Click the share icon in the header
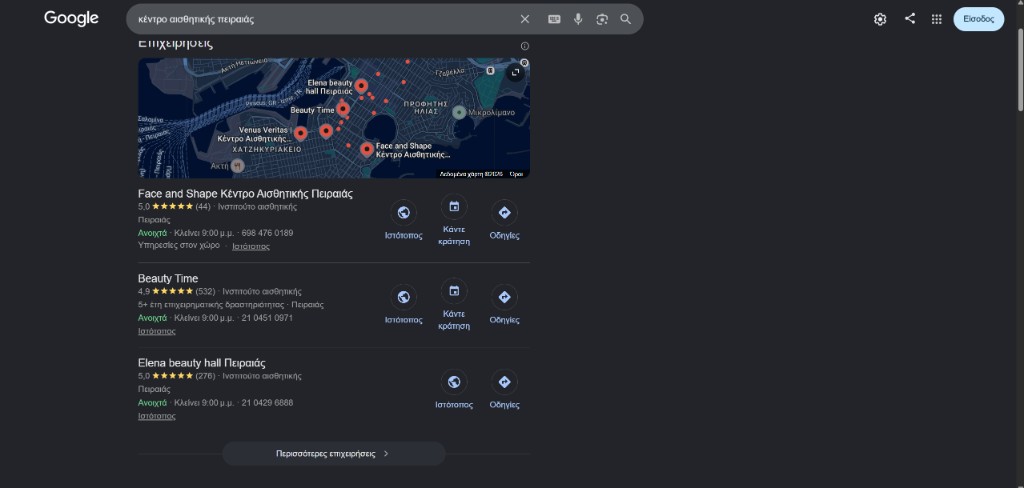Viewport: 1024px width, 488px height. [x=910, y=18]
